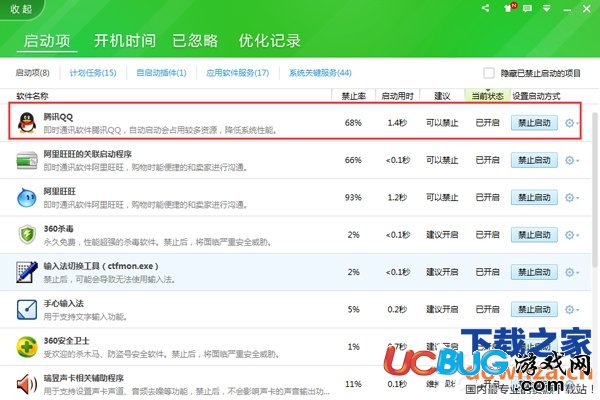Switch to 启动项 tab
Image resolution: width=600 pixels, height=400 pixels.
coord(47,41)
